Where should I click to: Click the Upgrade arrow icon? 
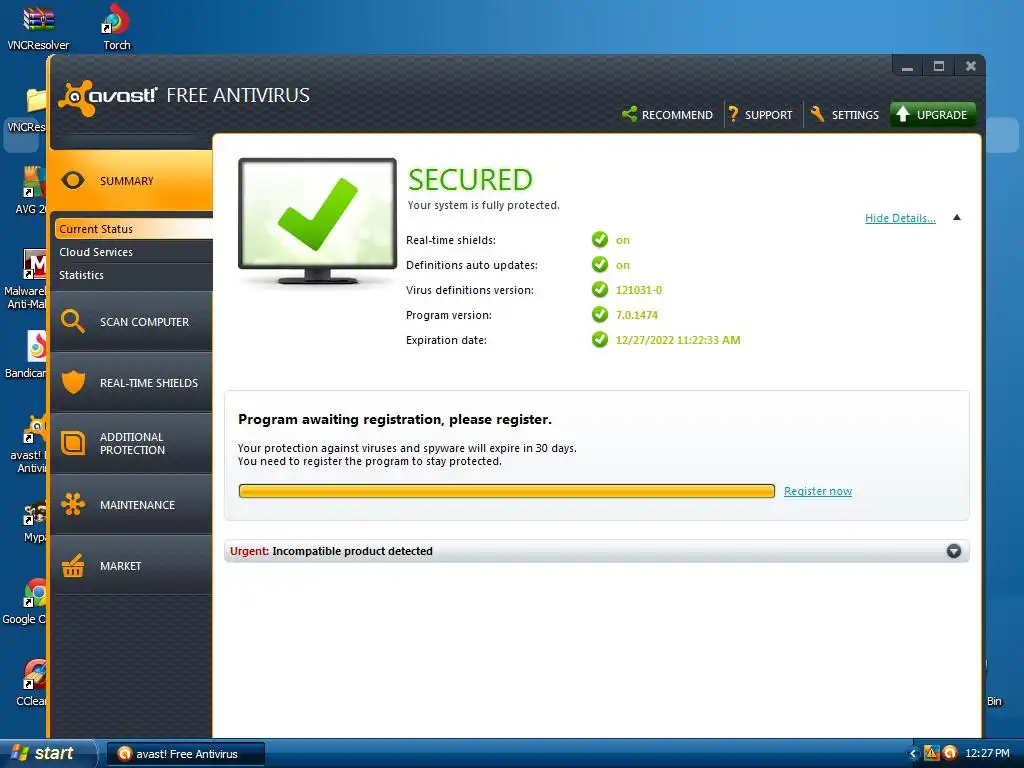[903, 114]
